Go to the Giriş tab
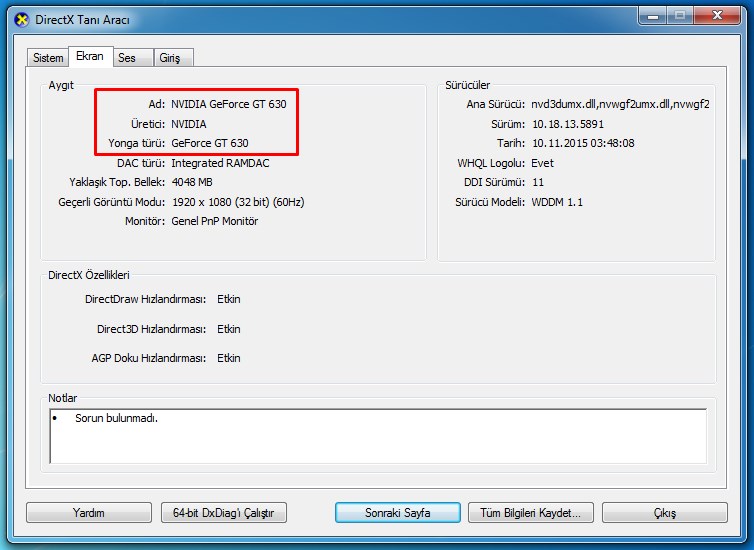The width and height of the screenshot is (754, 550). pyautogui.click(x=170, y=59)
